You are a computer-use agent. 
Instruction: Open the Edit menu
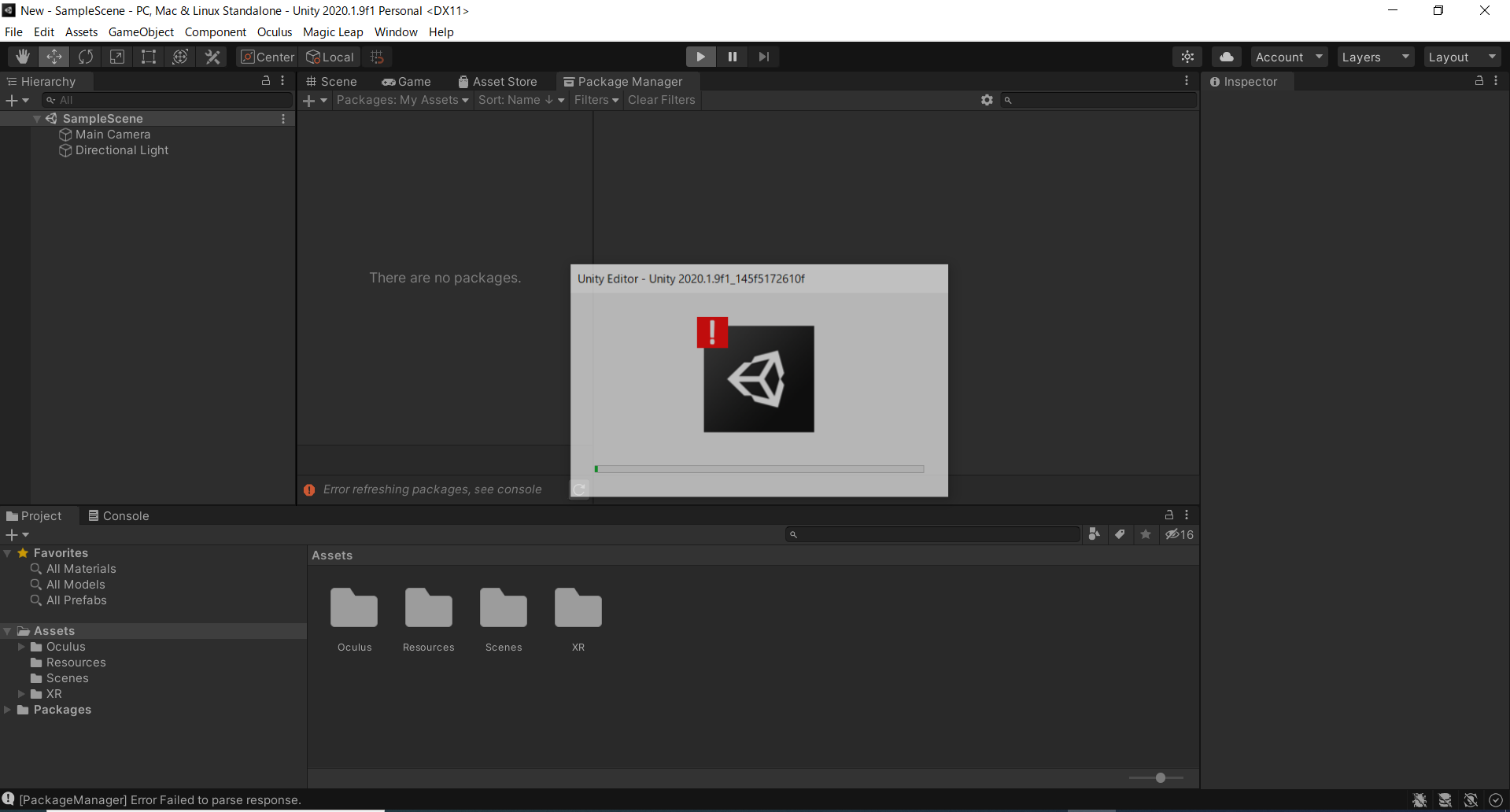tap(44, 32)
